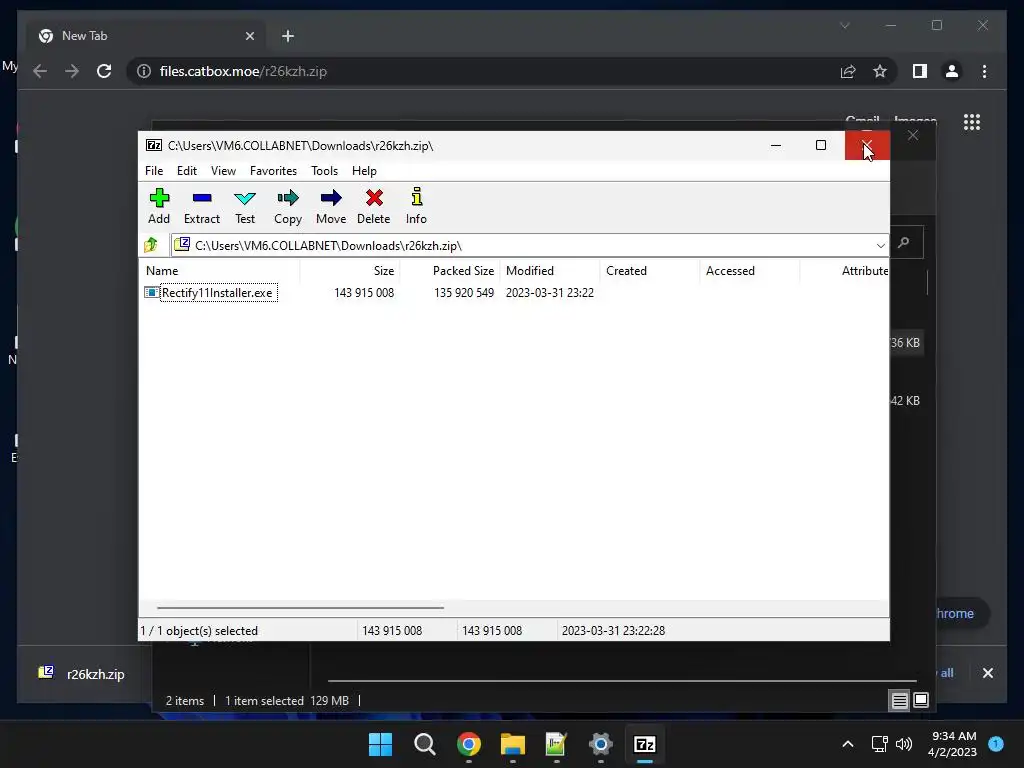Switch Explorer to details view
The height and width of the screenshot is (768, 1024).
(x=899, y=701)
